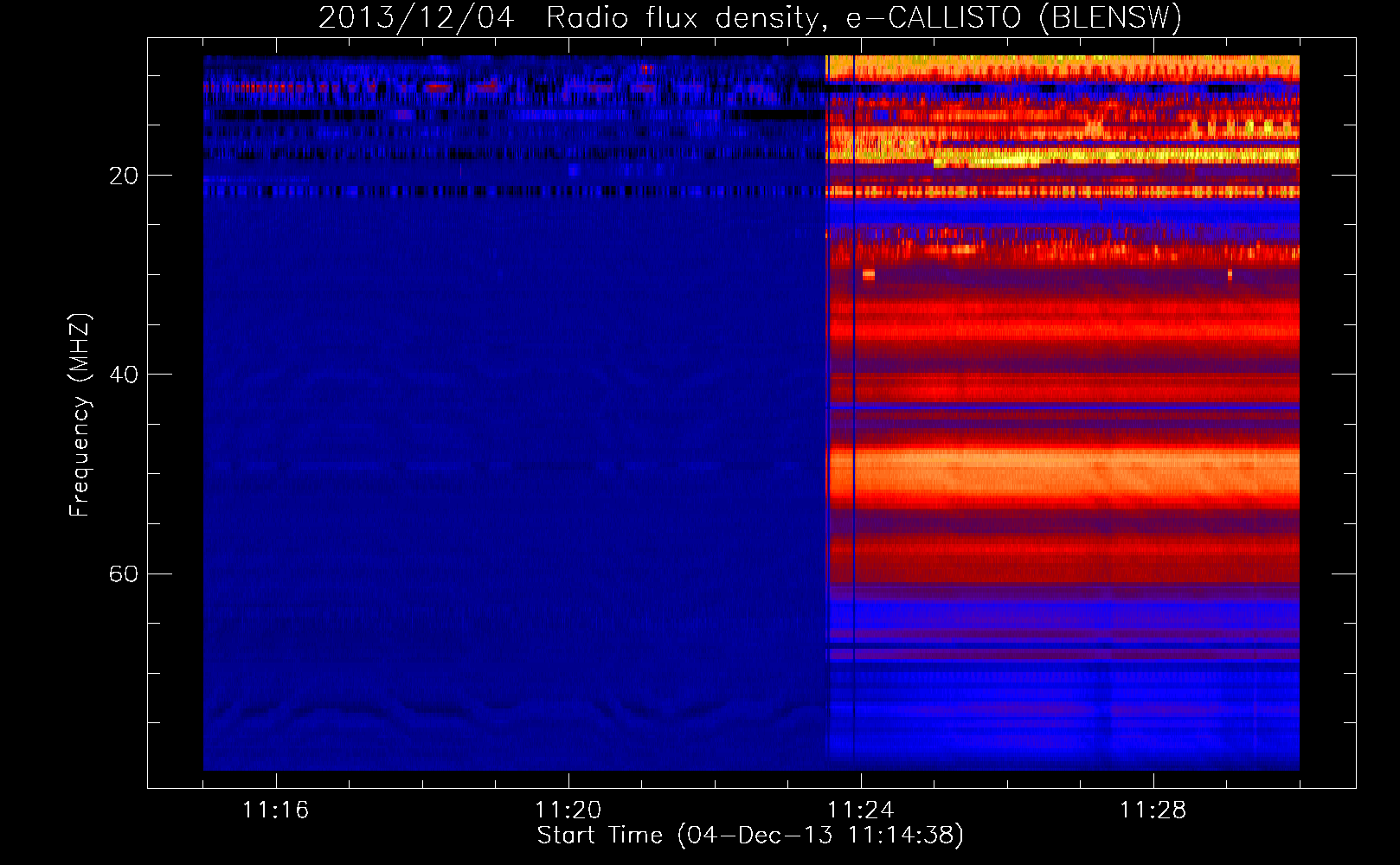Image resolution: width=1400 pixels, height=865 pixels.
Task: Click the thin vertical dark line just before 11:24
Action: [854, 415]
